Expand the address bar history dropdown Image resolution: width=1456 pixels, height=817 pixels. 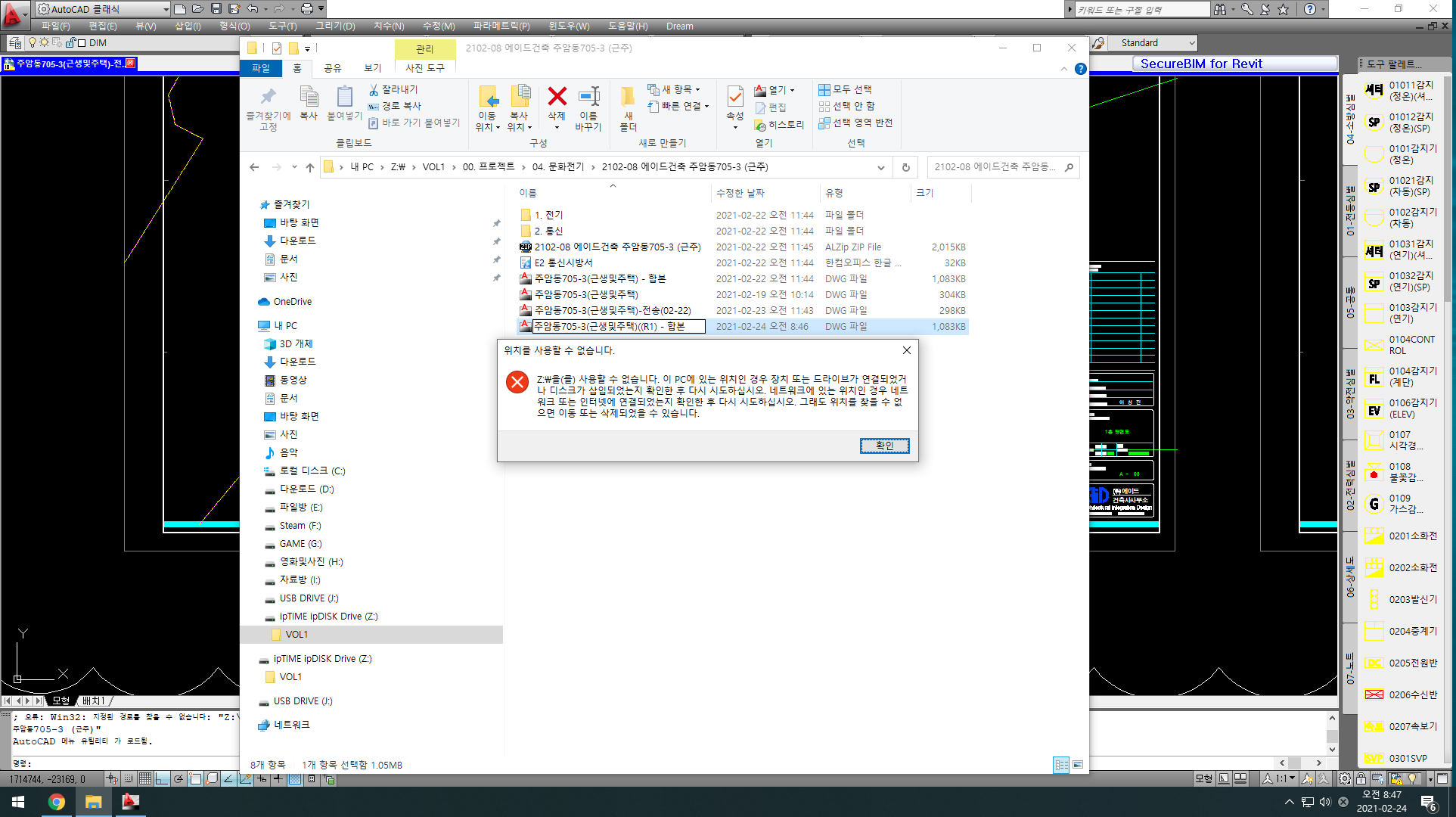880,167
